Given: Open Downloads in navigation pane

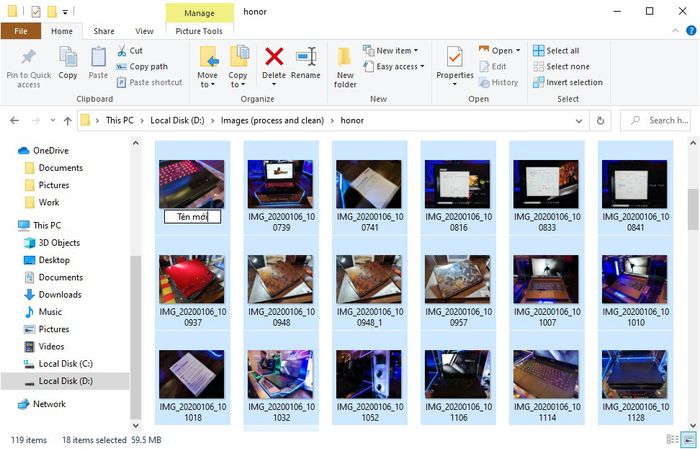Looking at the screenshot, I should (53, 295).
